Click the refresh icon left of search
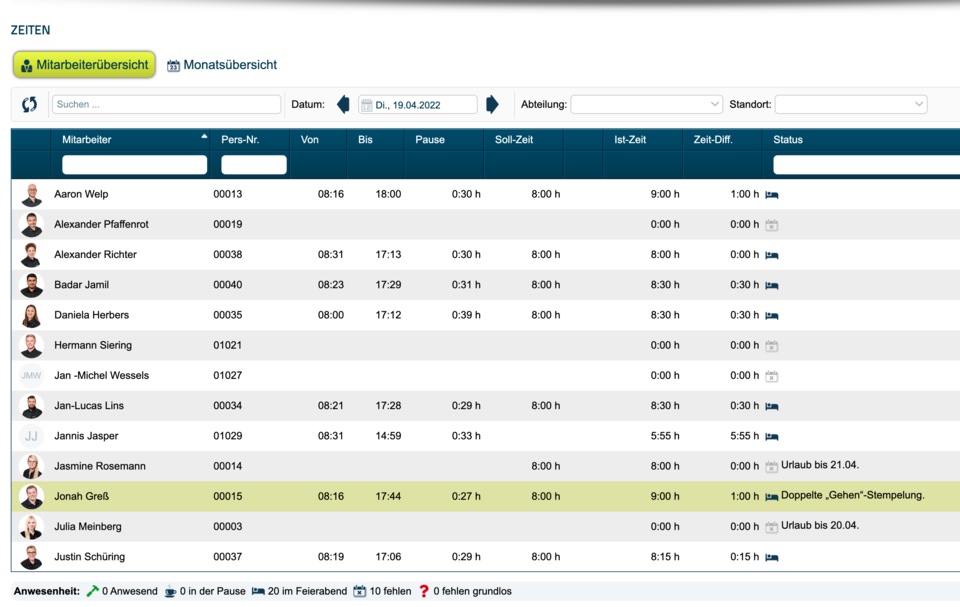The width and height of the screenshot is (960, 607). click(x=29, y=105)
